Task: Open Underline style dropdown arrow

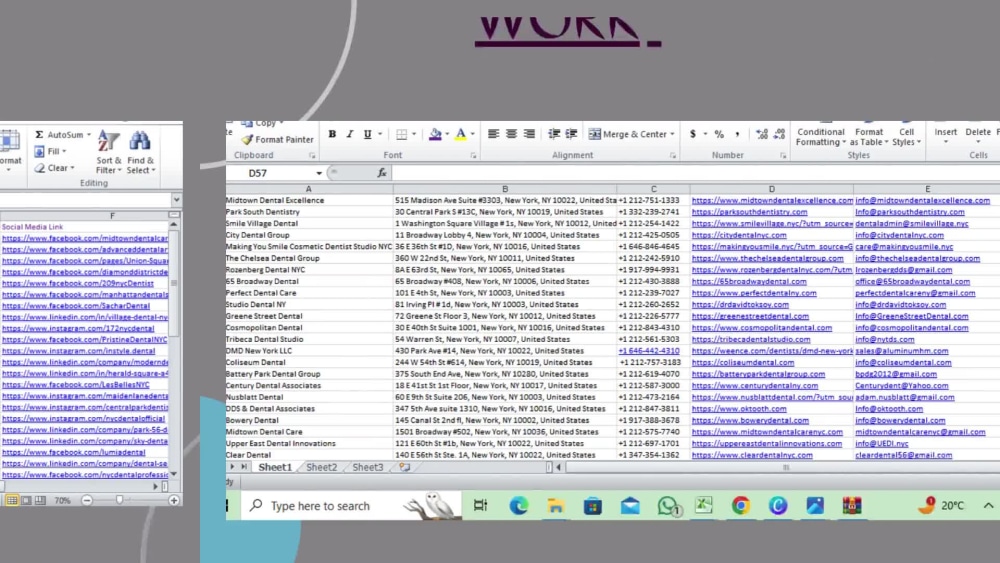Action: (380, 134)
